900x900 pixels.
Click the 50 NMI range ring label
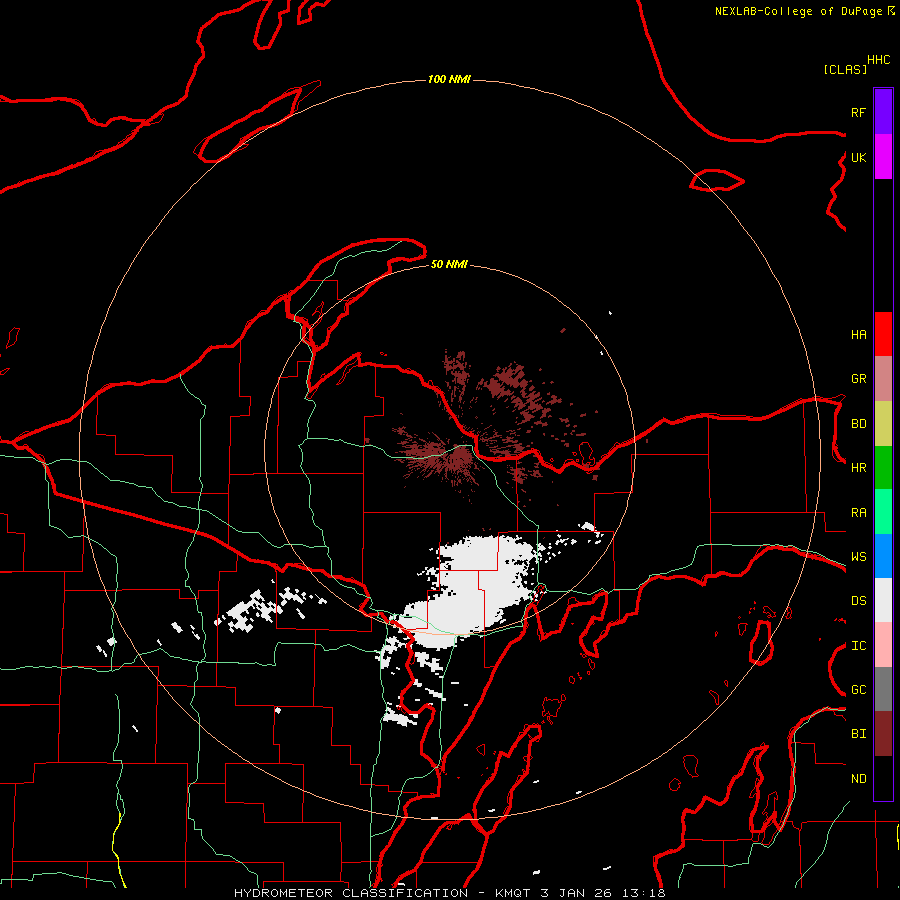449,264
